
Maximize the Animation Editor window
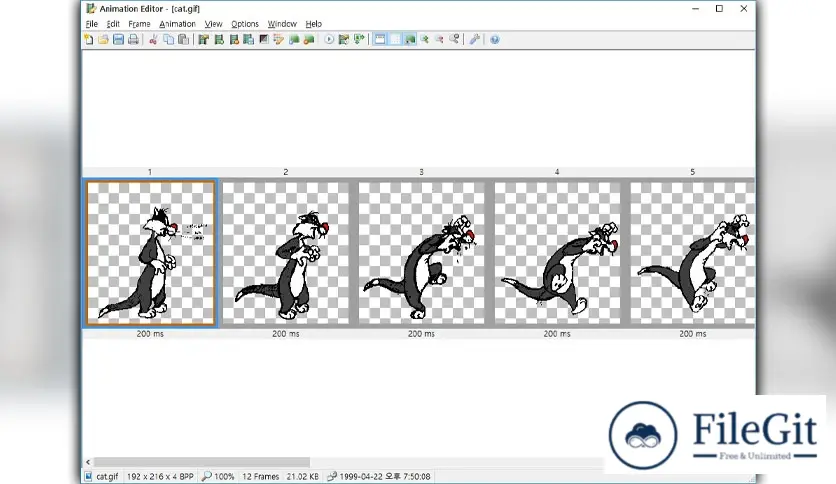pos(719,9)
